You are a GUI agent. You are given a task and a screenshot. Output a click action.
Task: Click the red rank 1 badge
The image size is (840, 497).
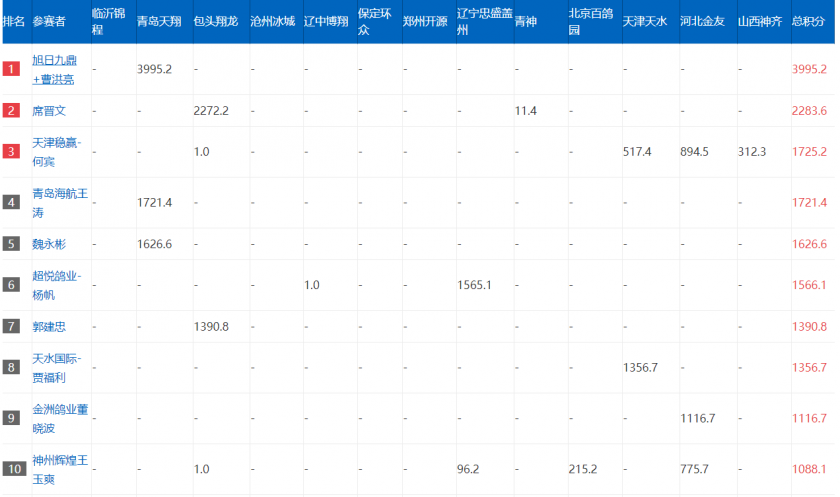[x=11, y=69]
